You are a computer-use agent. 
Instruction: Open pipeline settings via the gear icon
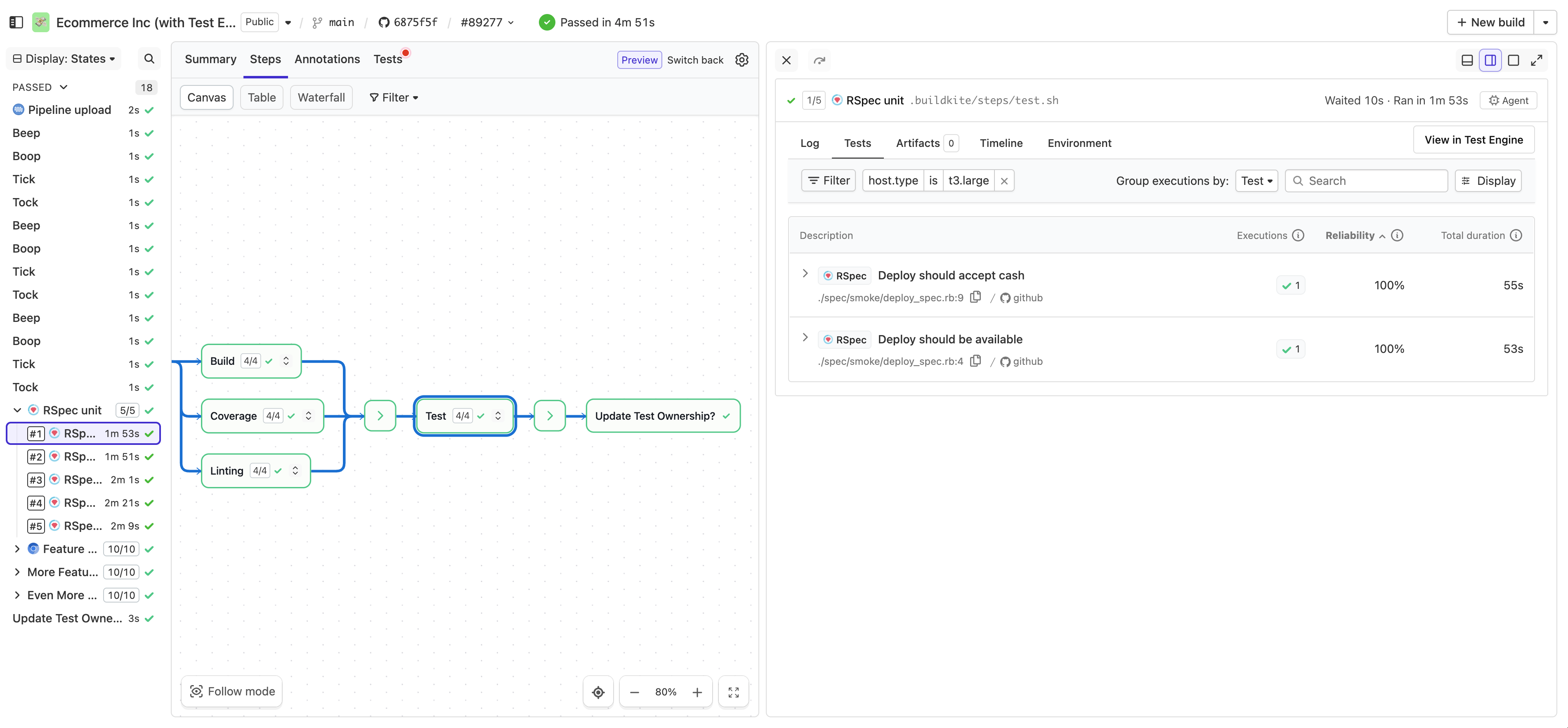click(x=741, y=60)
